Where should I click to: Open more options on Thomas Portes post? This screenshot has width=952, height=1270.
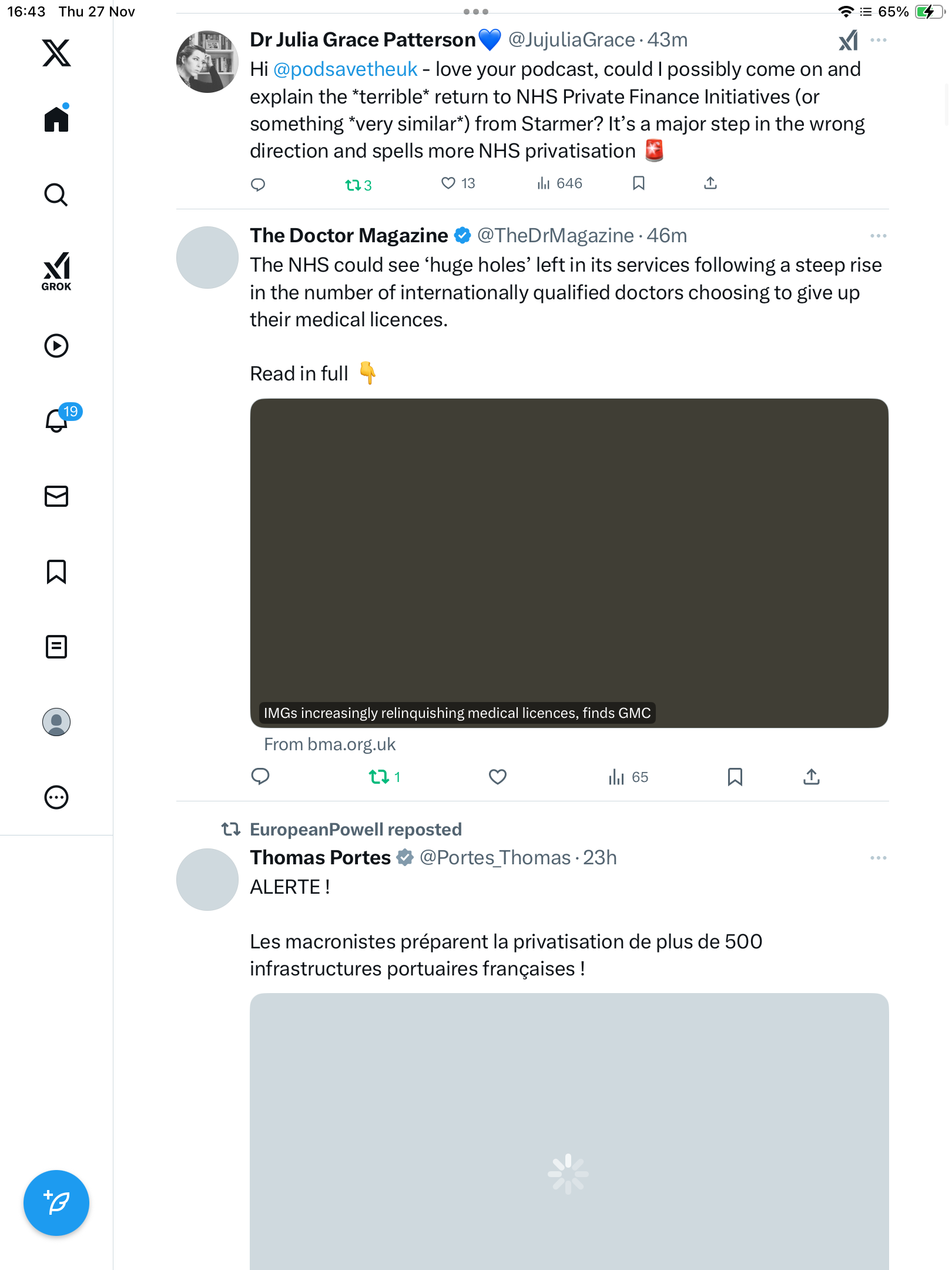click(x=879, y=858)
